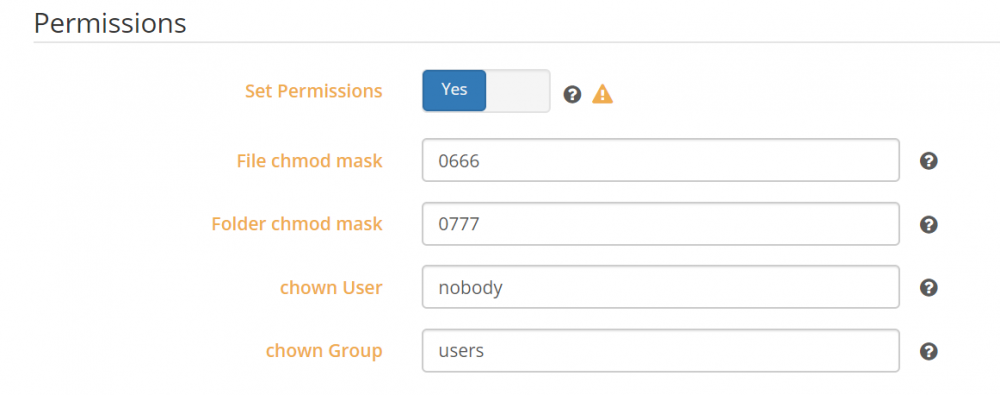This screenshot has height=395, width=1000.
Task: Focus the Folder chmod mask field
Action: click(x=661, y=224)
